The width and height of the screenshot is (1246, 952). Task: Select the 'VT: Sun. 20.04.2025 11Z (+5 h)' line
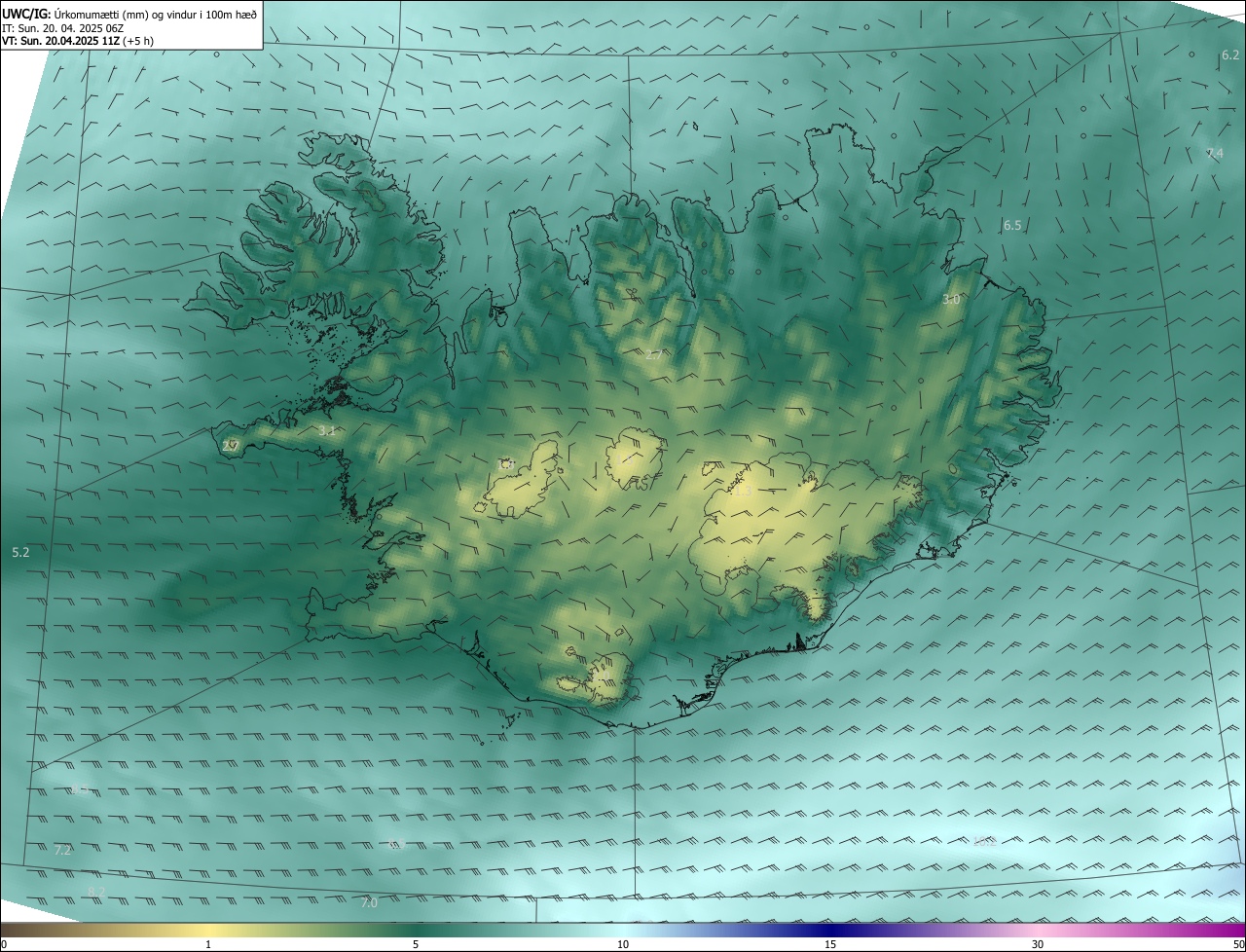click(x=78, y=41)
